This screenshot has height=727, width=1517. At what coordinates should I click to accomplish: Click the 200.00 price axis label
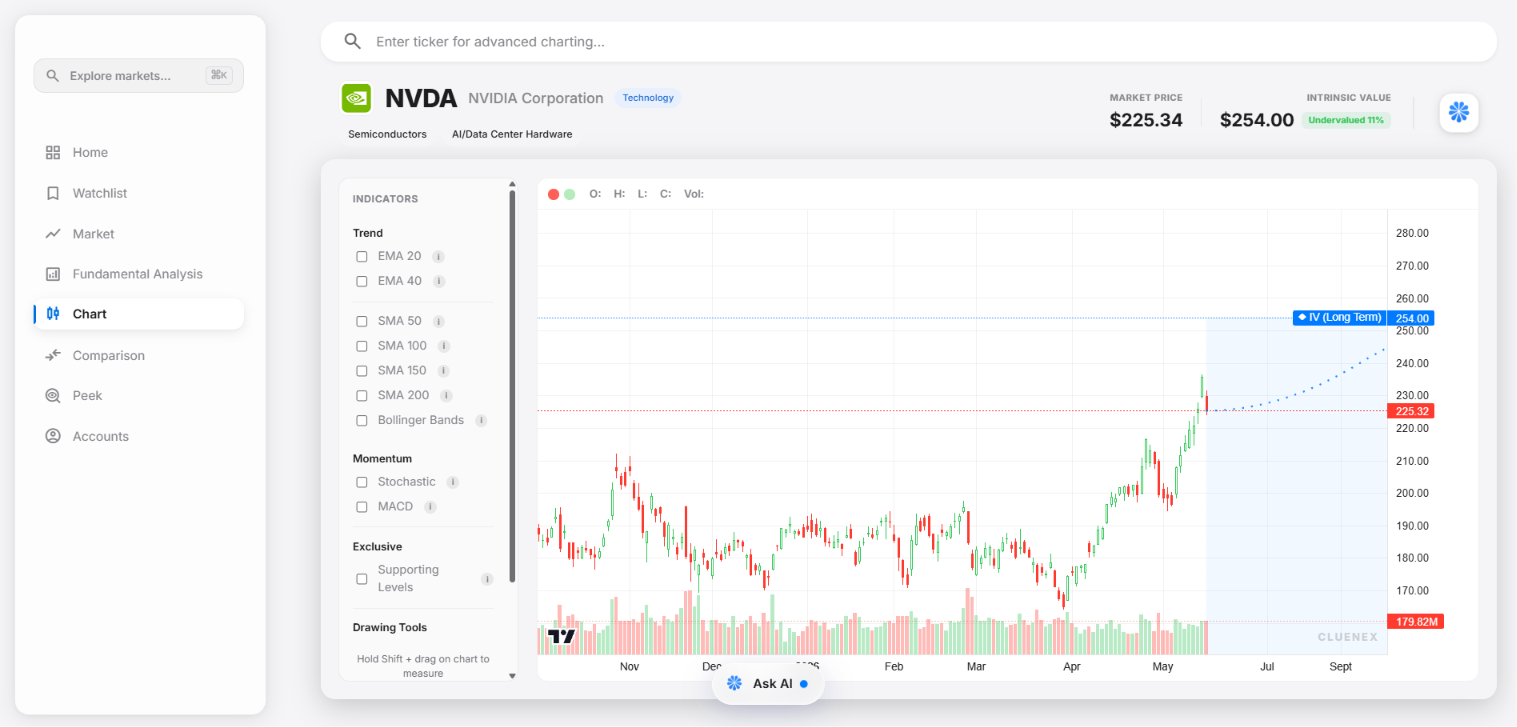1412,493
